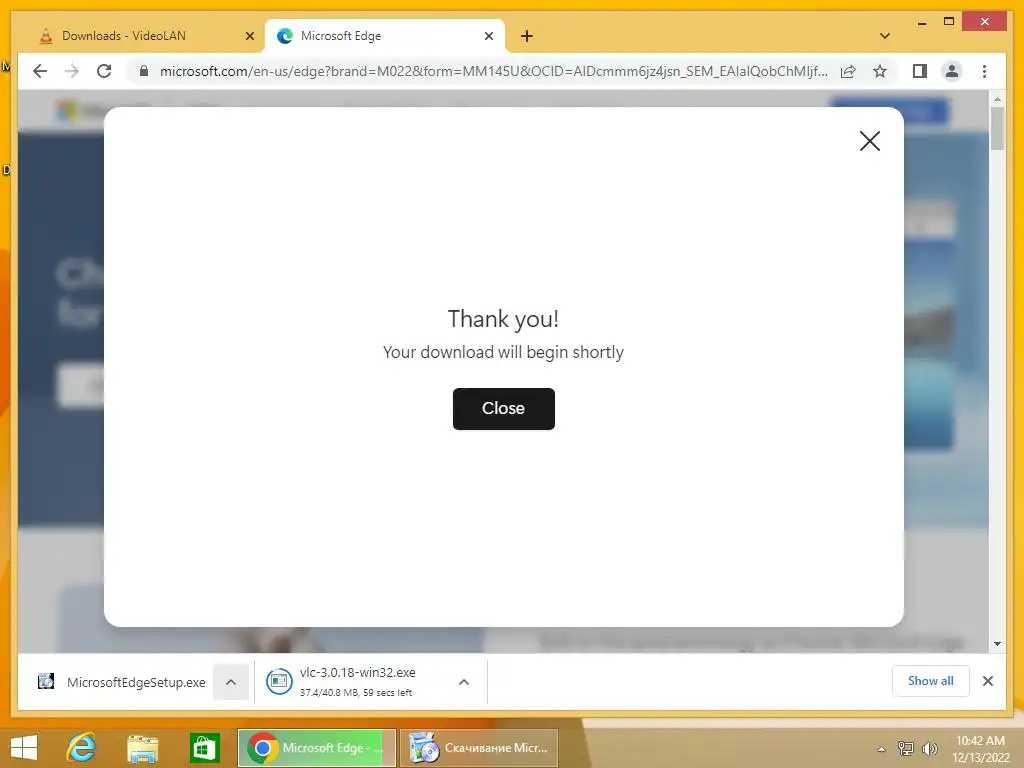The height and width of the screenshot is (768, 1024).
Task: Close the downloads bar
Action: click(987, 681)
